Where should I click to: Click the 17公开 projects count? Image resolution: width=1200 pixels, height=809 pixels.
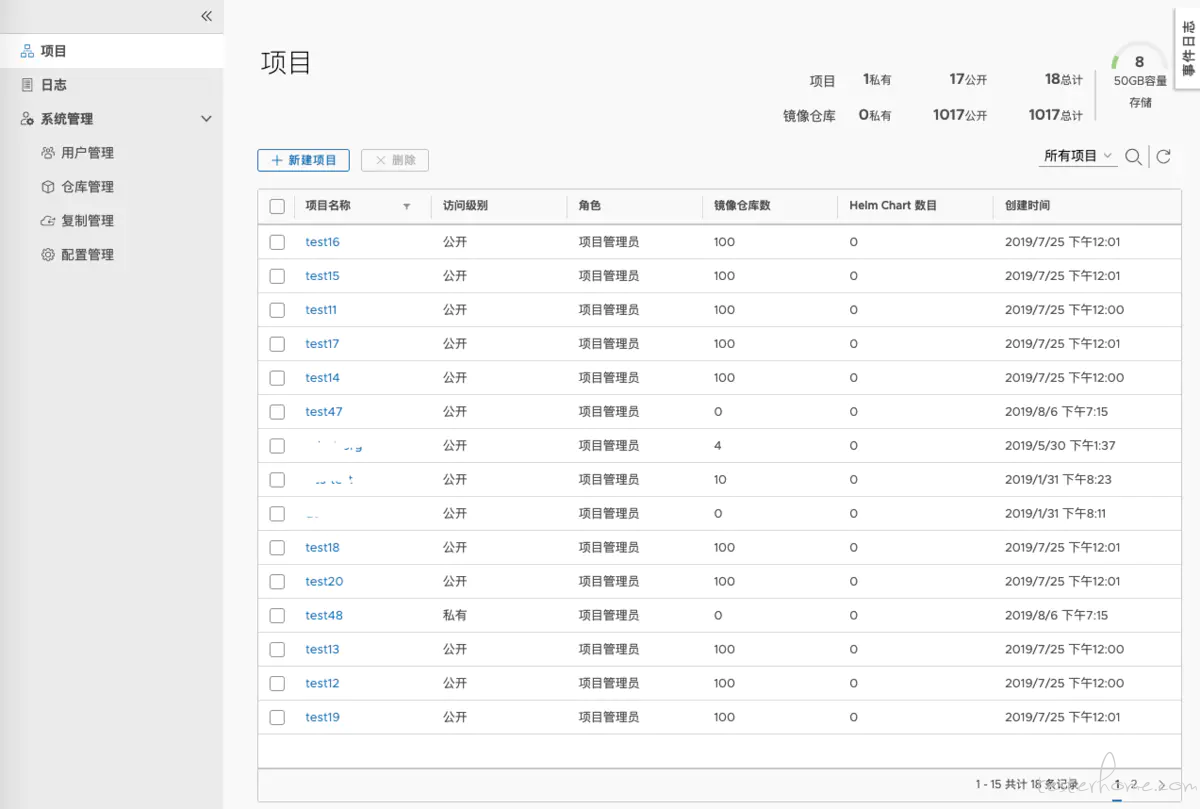coord(968,79)
